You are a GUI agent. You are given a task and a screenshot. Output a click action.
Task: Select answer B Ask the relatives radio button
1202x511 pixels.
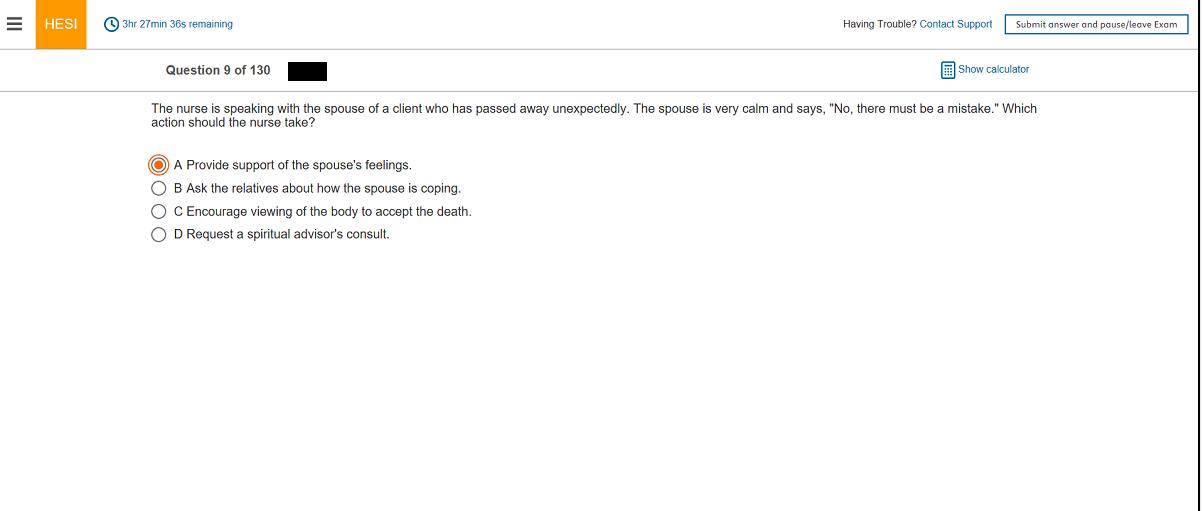[158, 188]
